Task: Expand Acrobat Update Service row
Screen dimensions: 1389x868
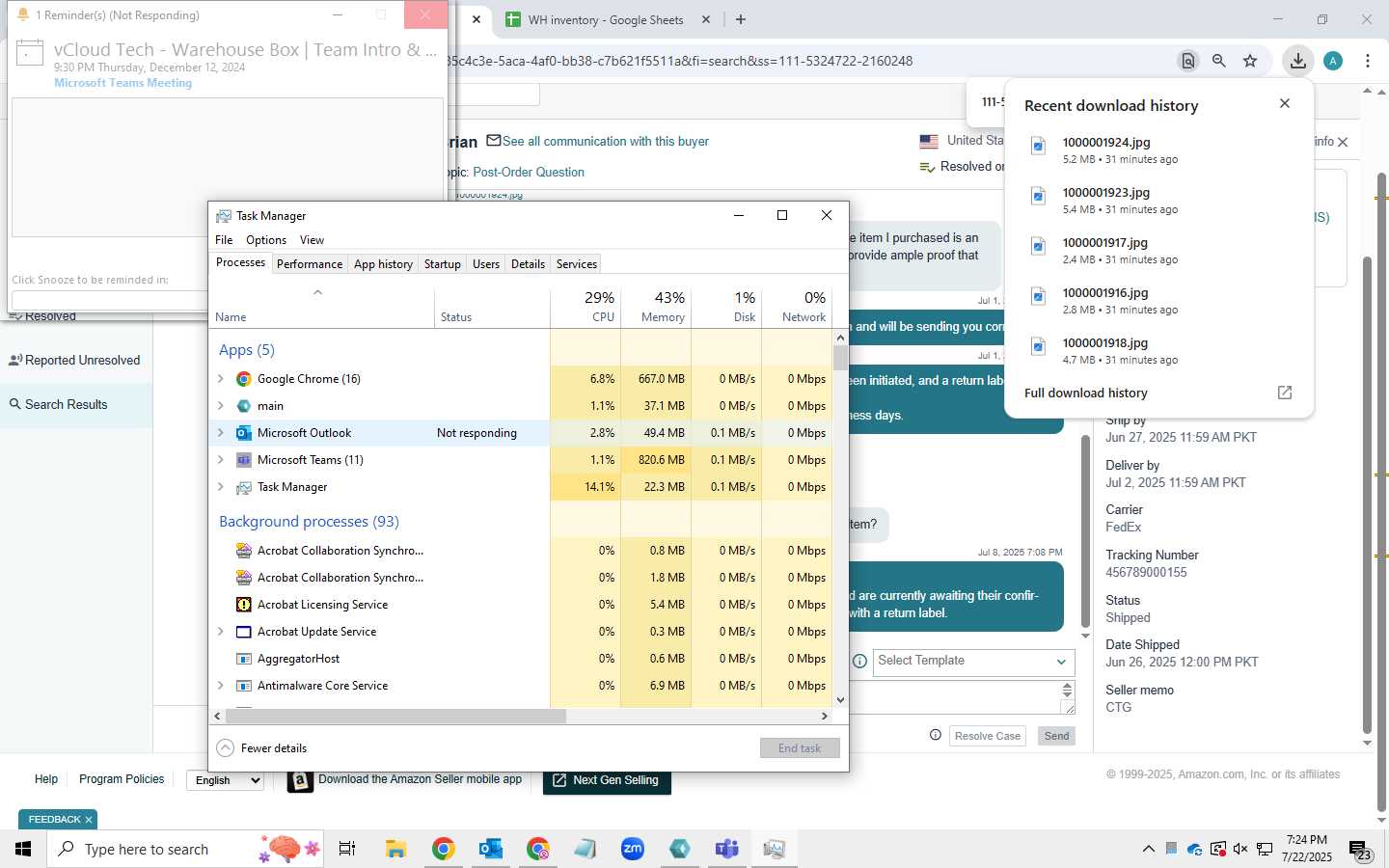Action: [x=221, y=632]
